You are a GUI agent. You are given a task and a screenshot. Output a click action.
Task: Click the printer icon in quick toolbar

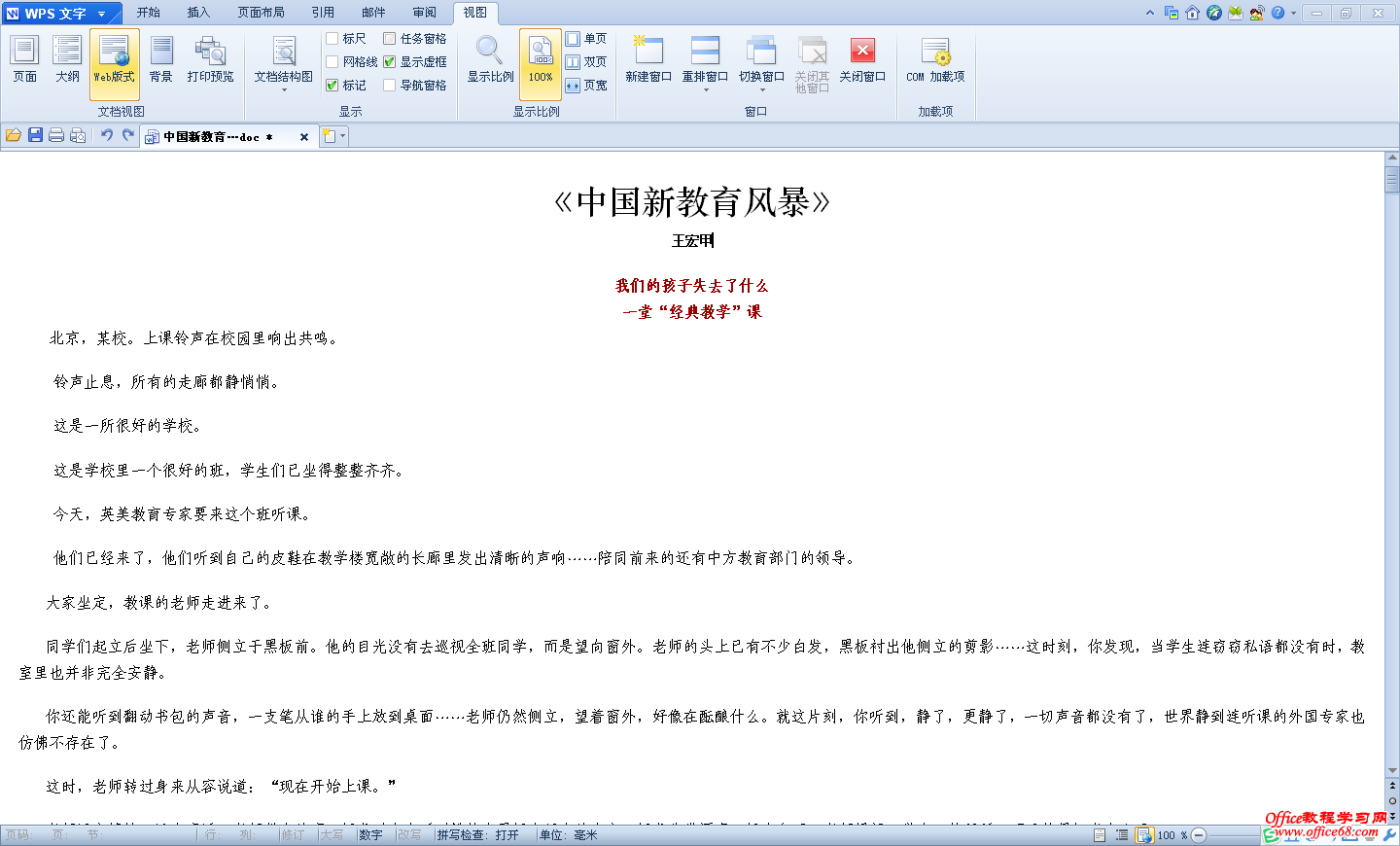(x=56, y=136)
